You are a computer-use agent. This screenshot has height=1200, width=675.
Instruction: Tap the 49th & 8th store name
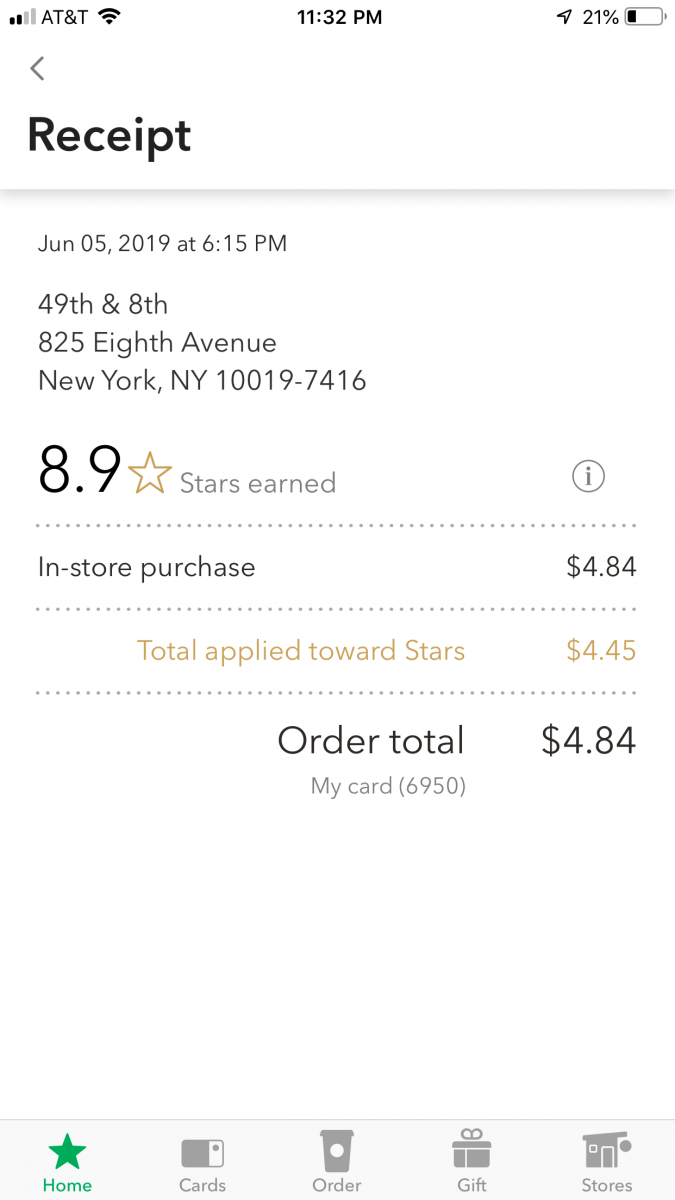[x=103, y=304]
